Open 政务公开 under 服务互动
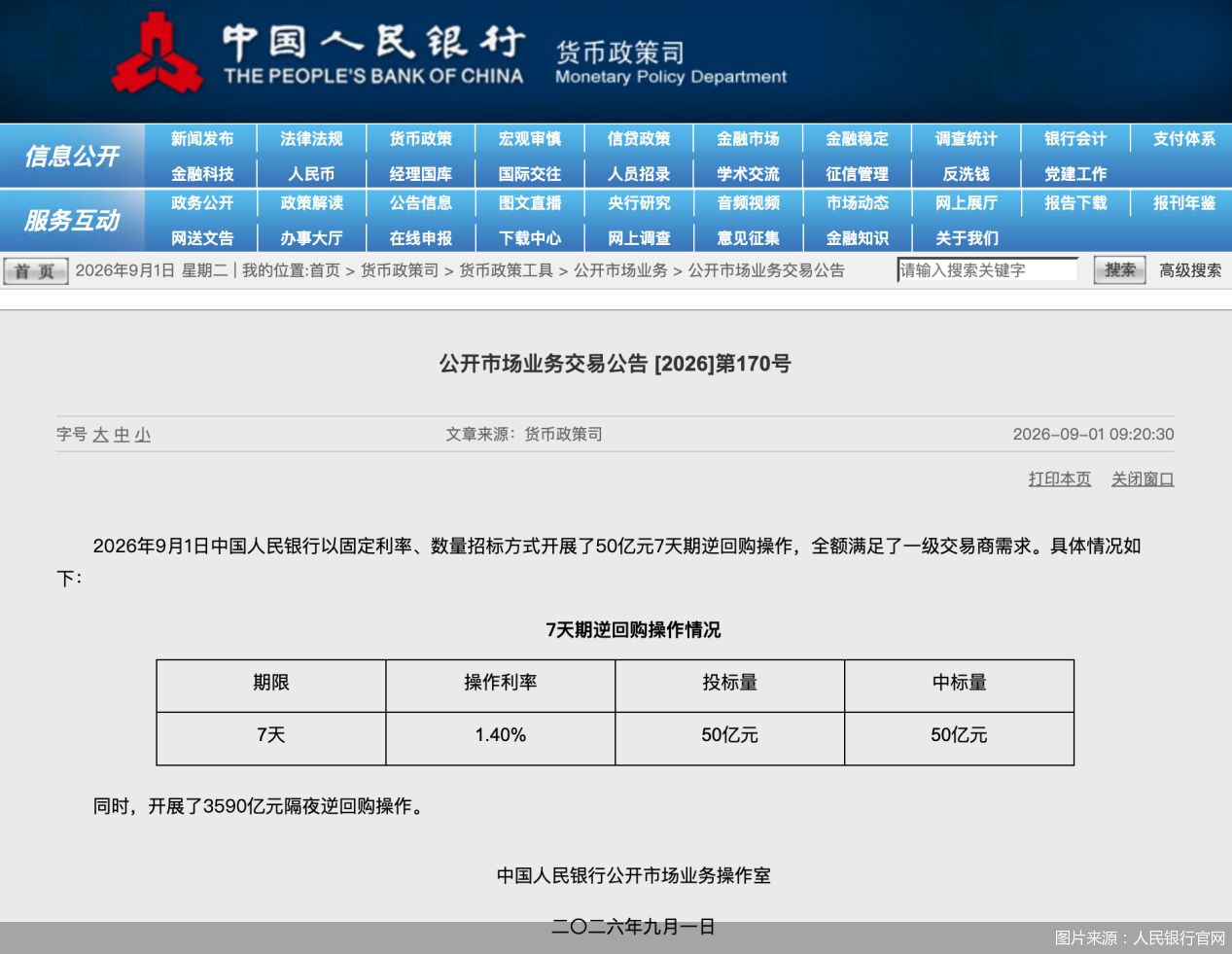 (x=202, y=203)
